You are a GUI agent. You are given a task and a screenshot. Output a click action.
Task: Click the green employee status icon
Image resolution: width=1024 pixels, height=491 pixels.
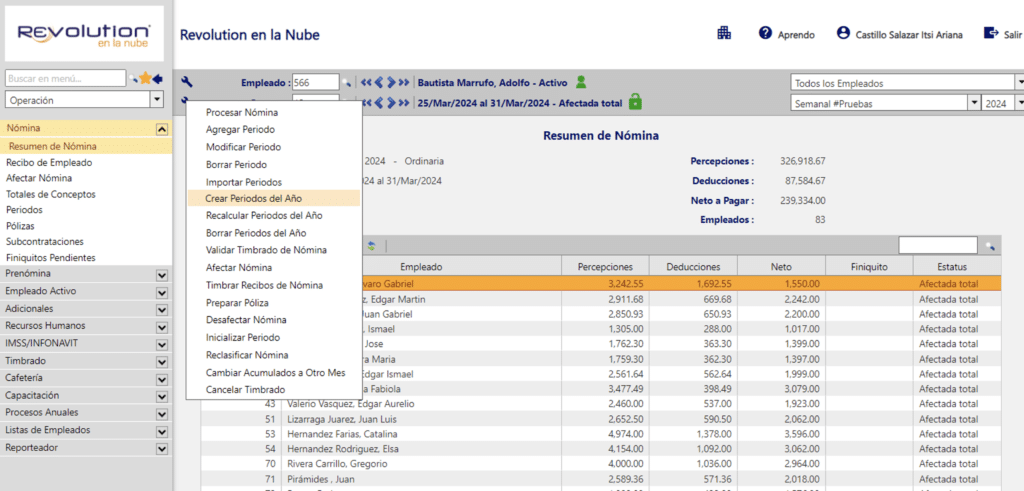pyautogui.click(x=581, y=82)
